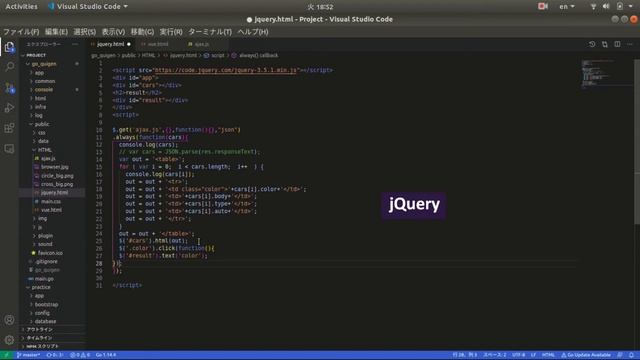Click the ajax.js file icon in explorer
The width and height of the screenshot is (640, 360).
37,158
